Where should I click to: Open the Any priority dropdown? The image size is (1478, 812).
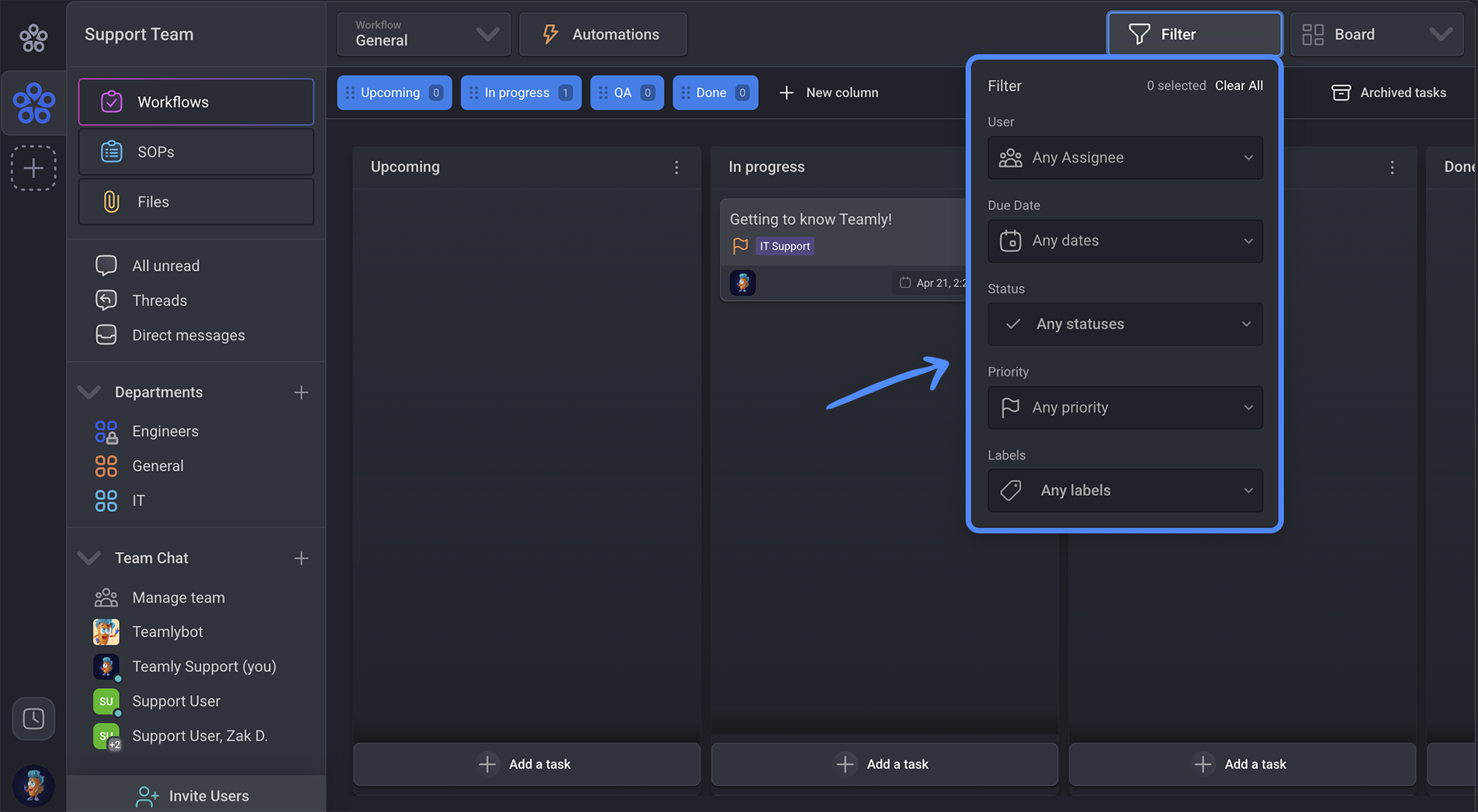[1125, 407]
